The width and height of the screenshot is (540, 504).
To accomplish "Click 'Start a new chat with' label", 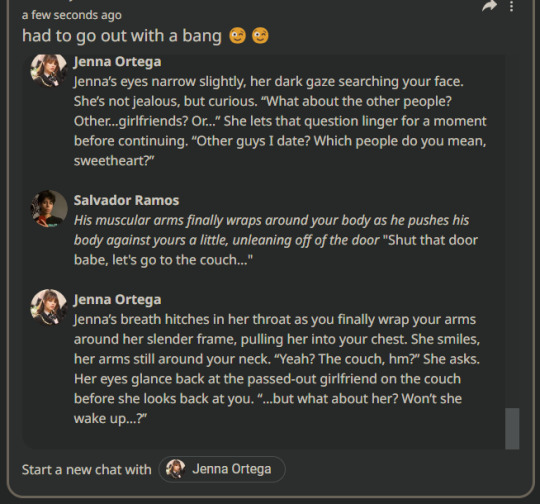I will tap(86, 470).
